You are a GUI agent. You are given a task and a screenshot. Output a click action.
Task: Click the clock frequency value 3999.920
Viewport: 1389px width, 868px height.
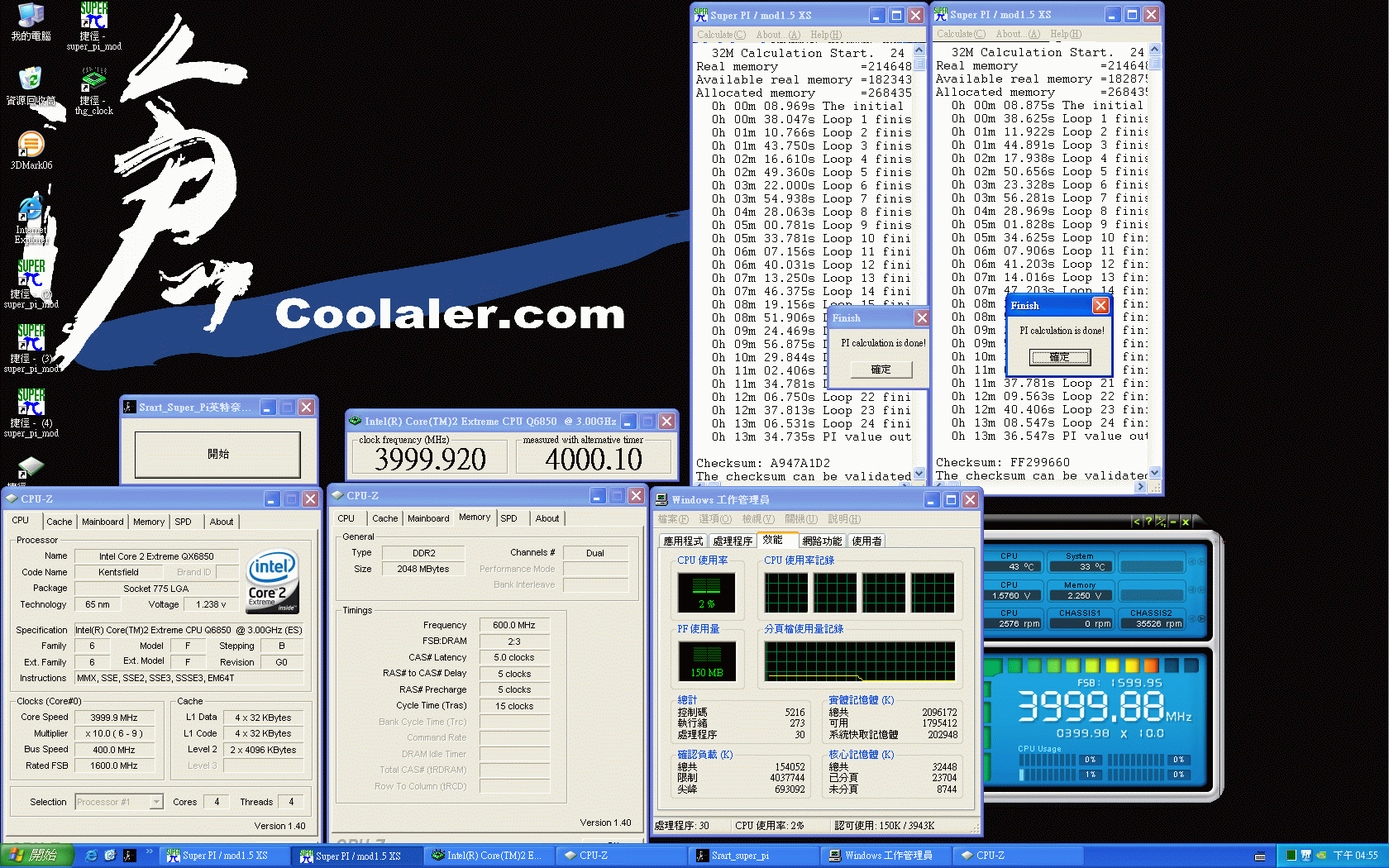430,459
